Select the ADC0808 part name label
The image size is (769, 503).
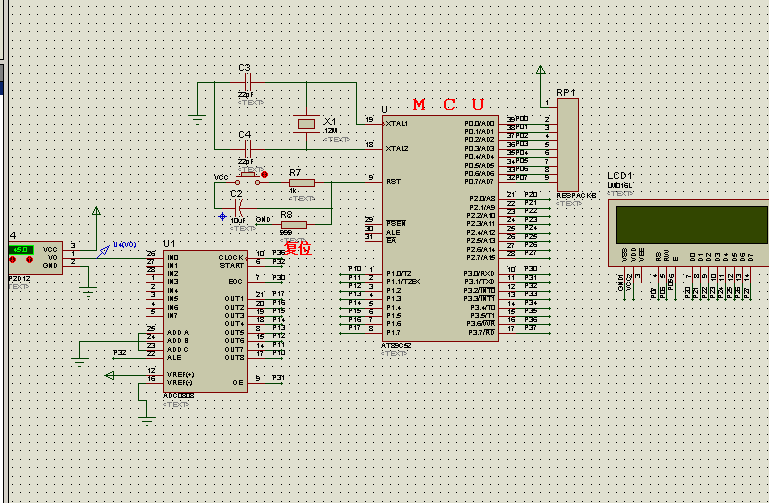179,396
